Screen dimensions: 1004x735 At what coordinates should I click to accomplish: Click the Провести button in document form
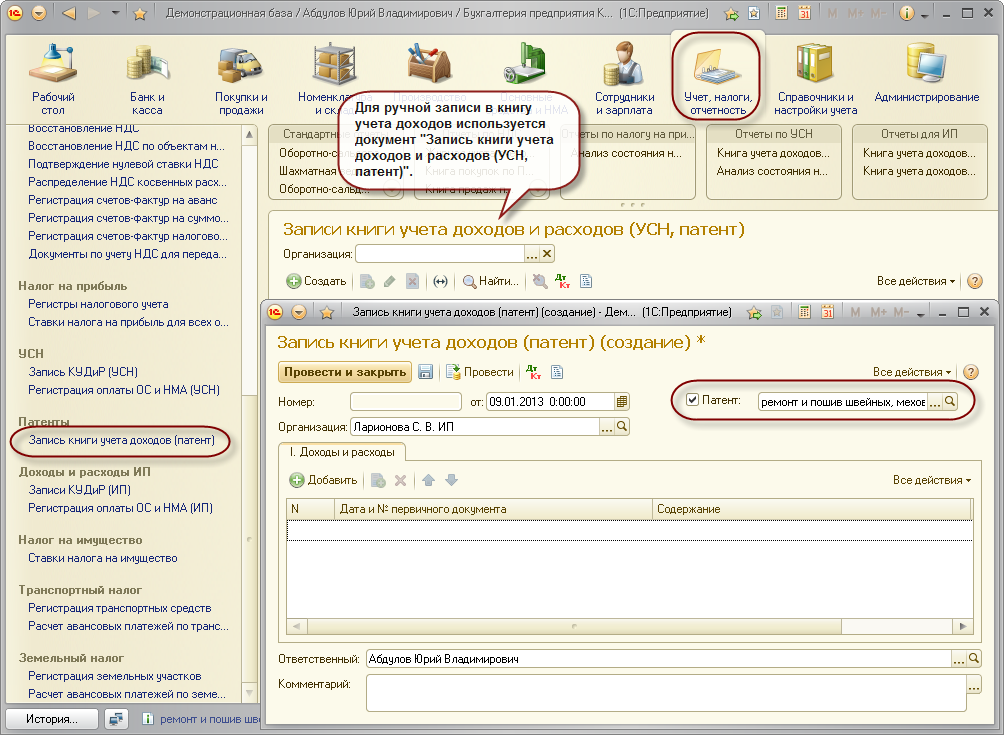click(480, 372)
